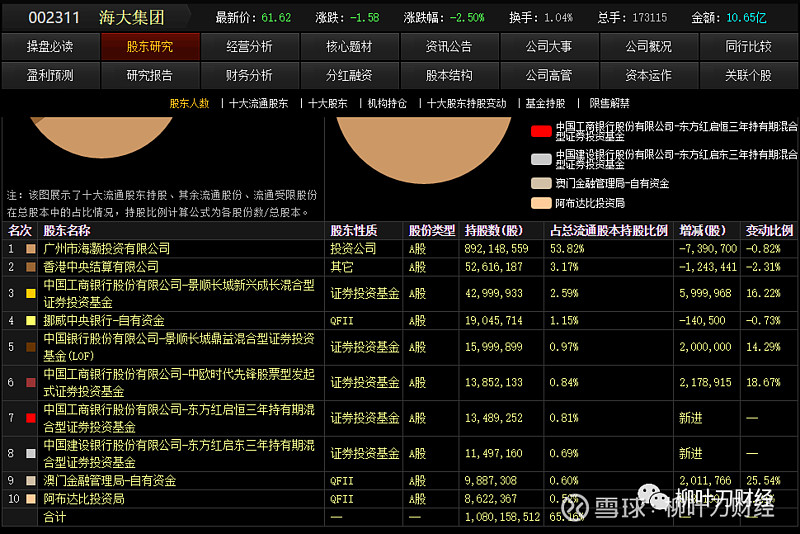Image resolution: width=800 pixels, height=534 pixels.
Task: Jump to 股东人数 section
Action: 189,104
